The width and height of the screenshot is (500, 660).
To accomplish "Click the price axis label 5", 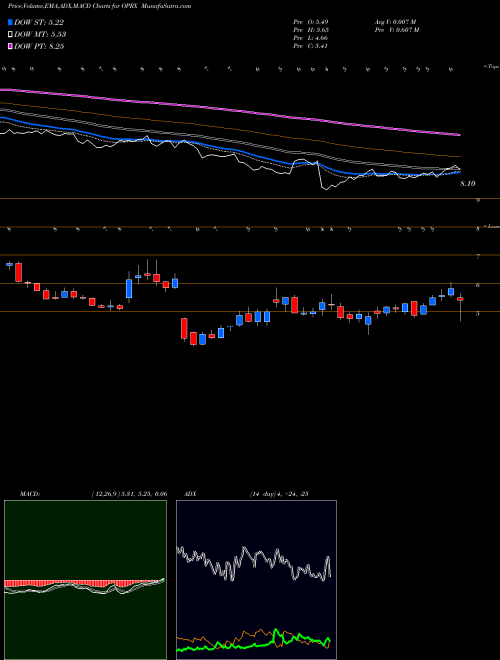I will click(478, 314).
